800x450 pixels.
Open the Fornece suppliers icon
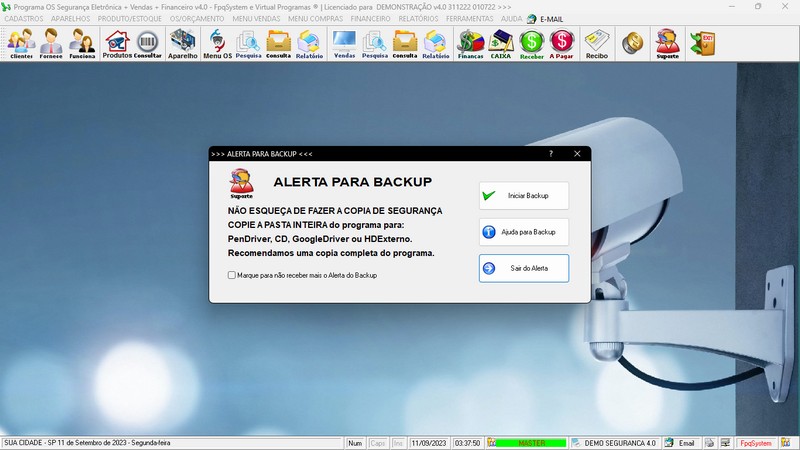point(51,44)
